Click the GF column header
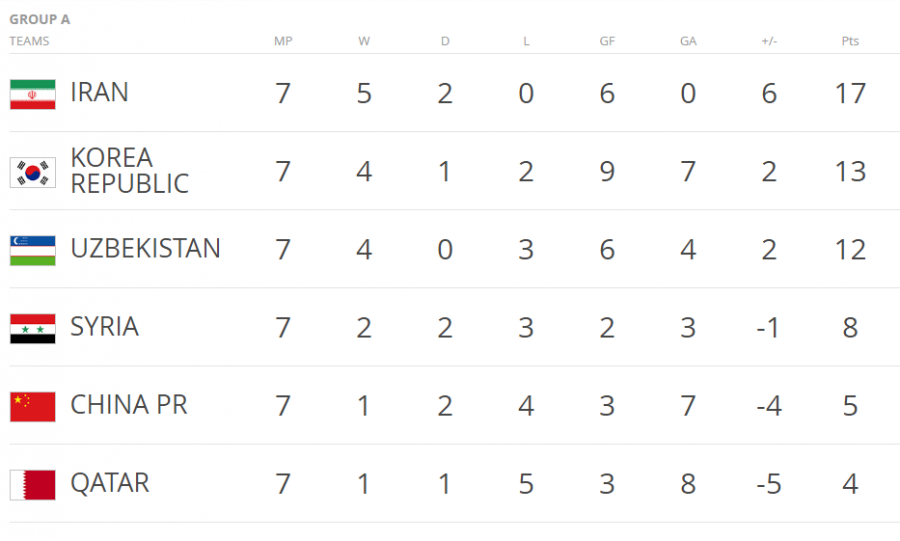The height and width of the screenshot is (541, 900). [607, 41]
